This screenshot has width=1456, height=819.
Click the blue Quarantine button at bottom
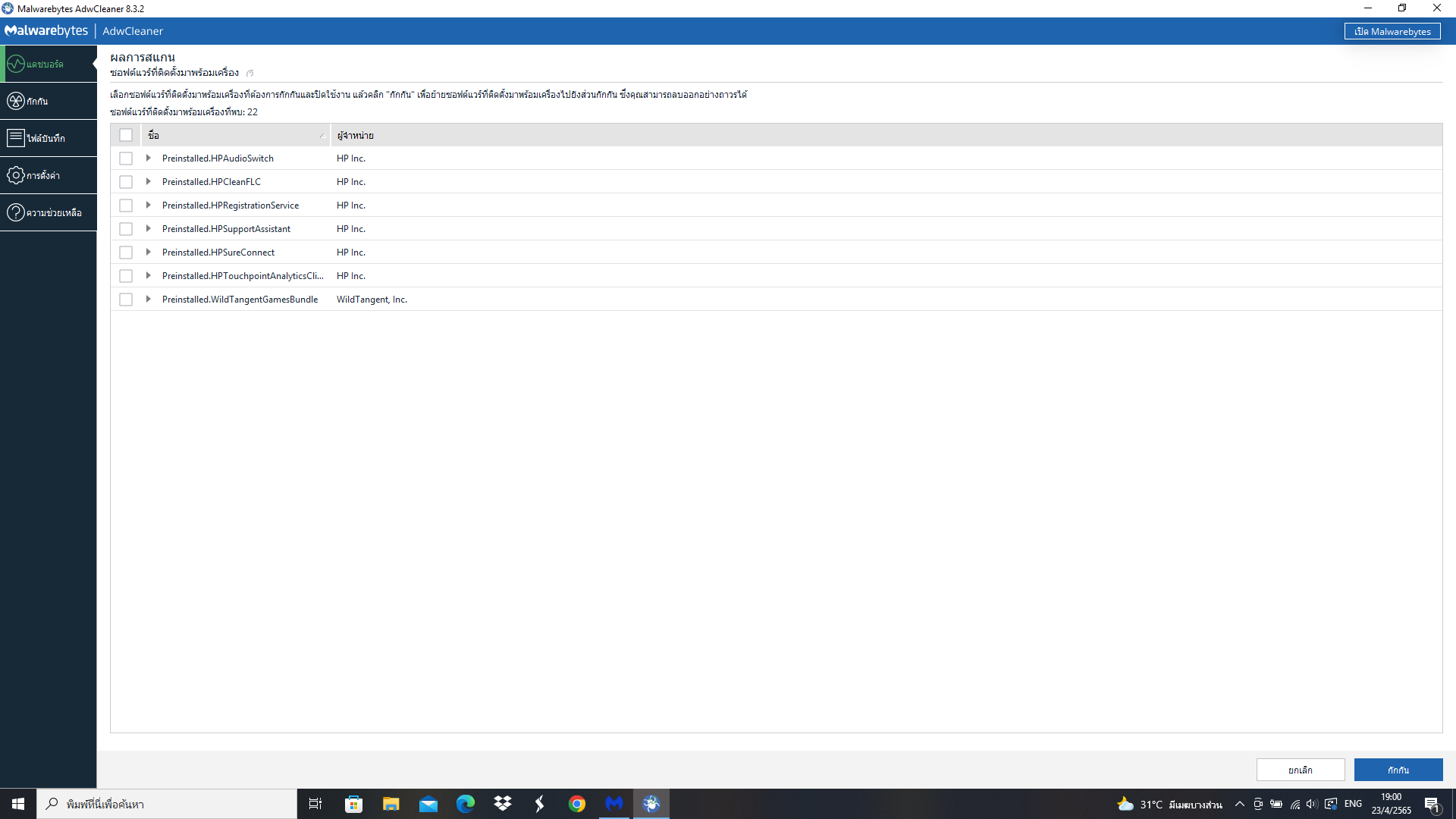pos(1398,770)
